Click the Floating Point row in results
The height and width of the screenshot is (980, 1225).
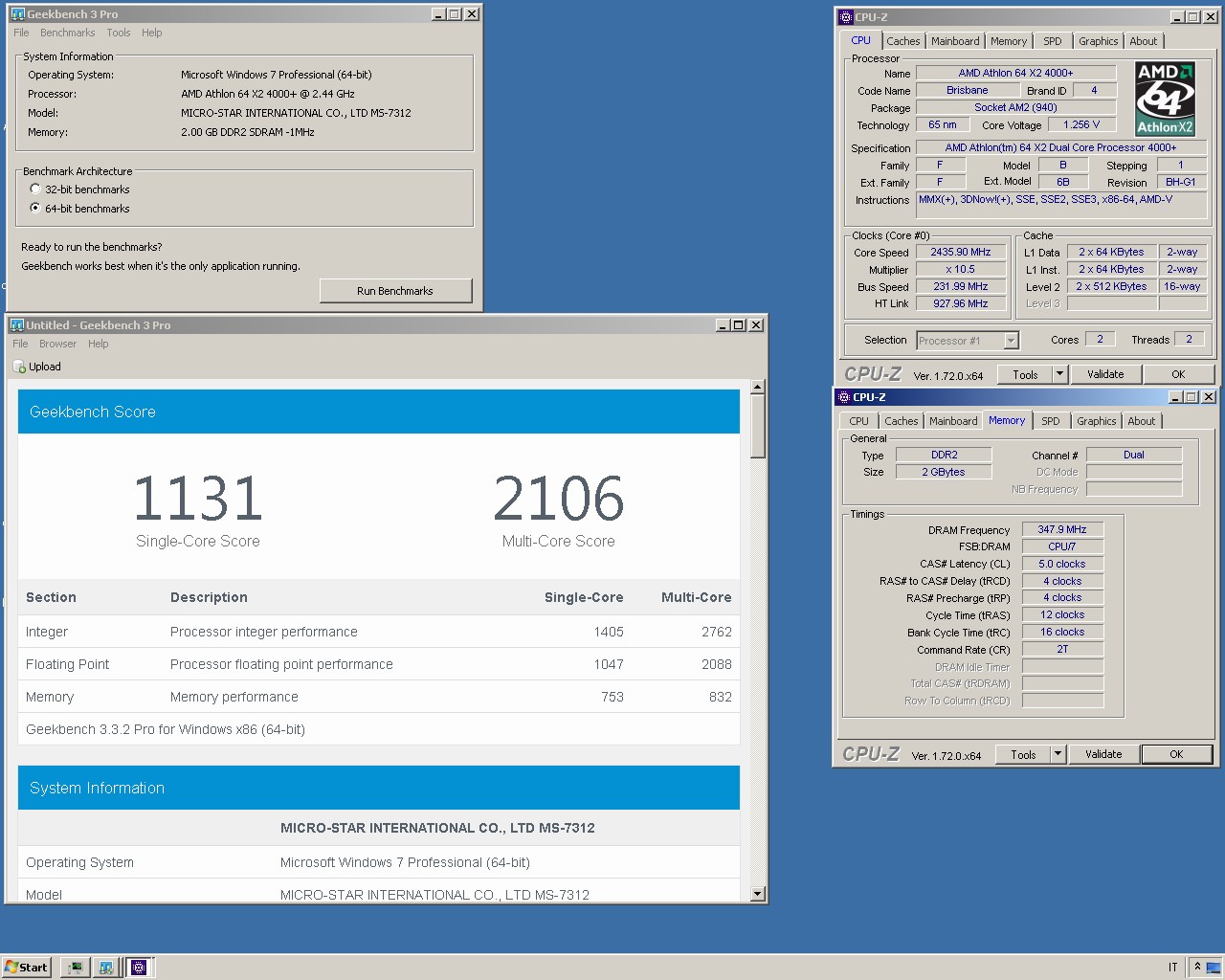[379, 664]
